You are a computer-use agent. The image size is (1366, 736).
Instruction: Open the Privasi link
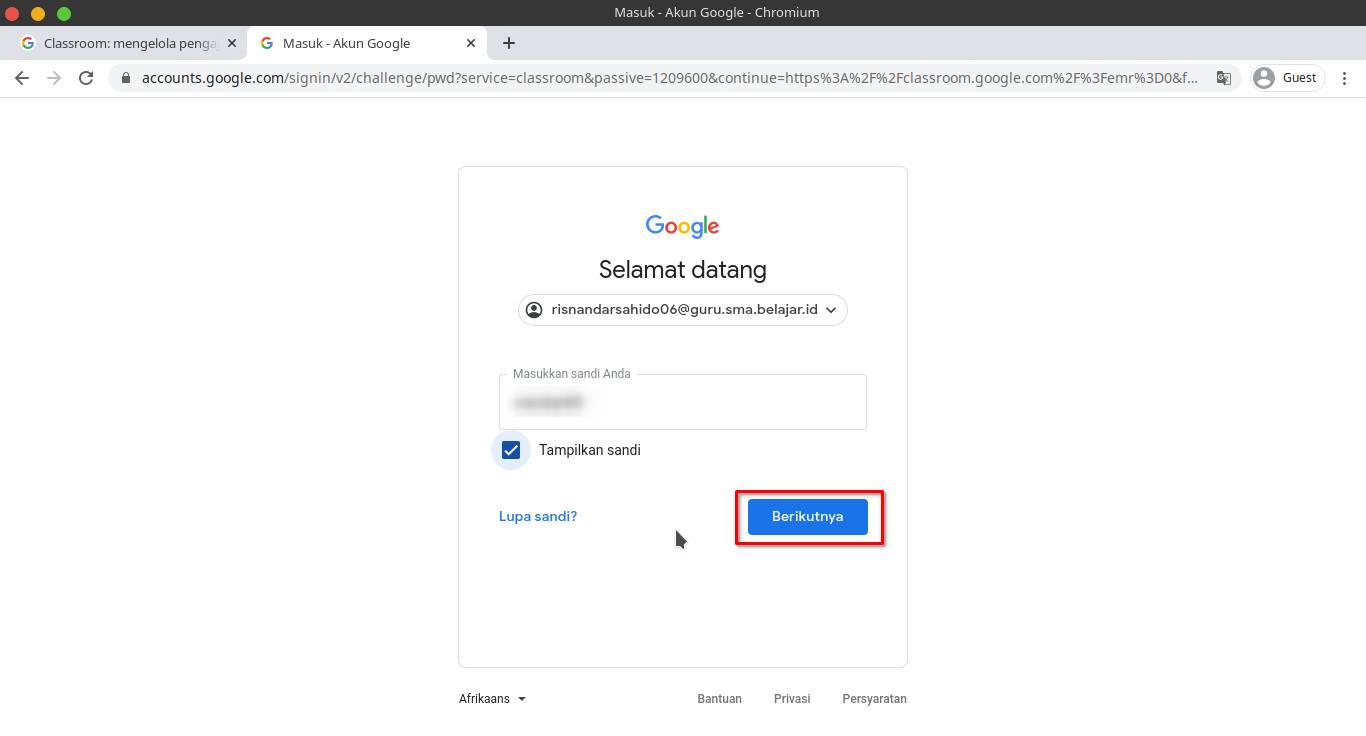click(x=792, y=699)
